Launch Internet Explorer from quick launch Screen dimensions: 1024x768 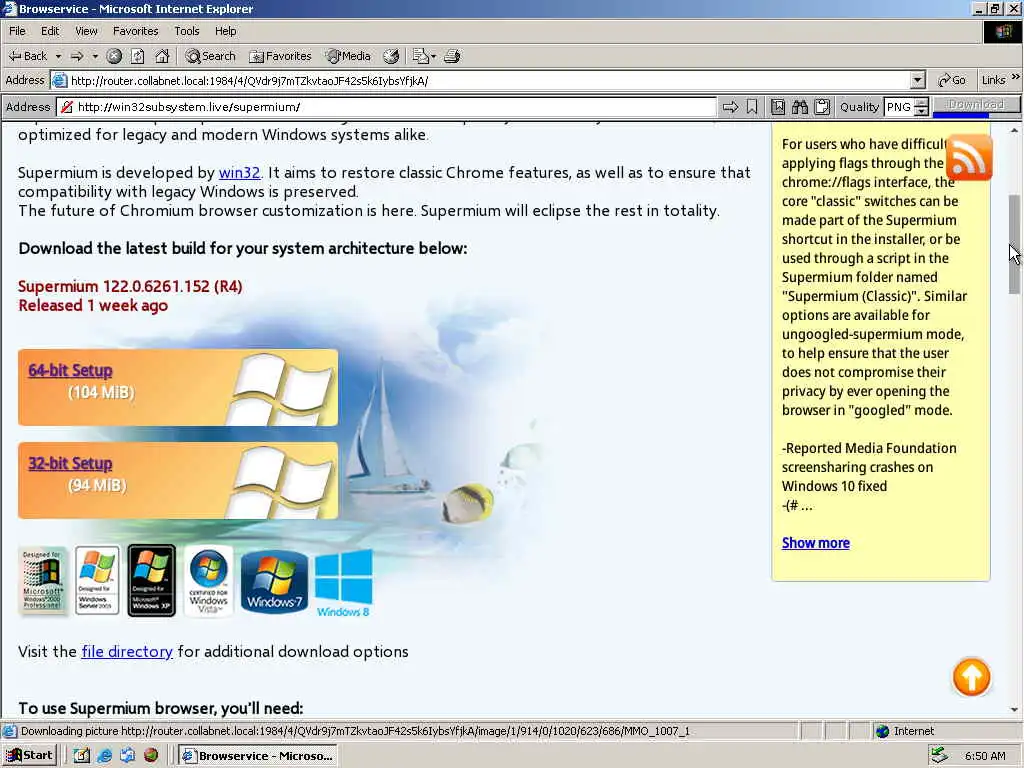coord(104,756)
